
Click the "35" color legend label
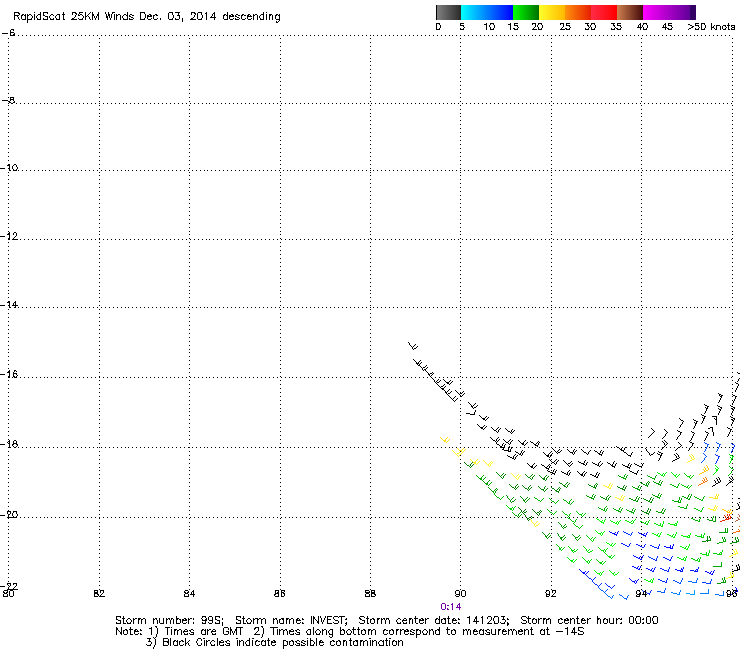click(616, 27)
